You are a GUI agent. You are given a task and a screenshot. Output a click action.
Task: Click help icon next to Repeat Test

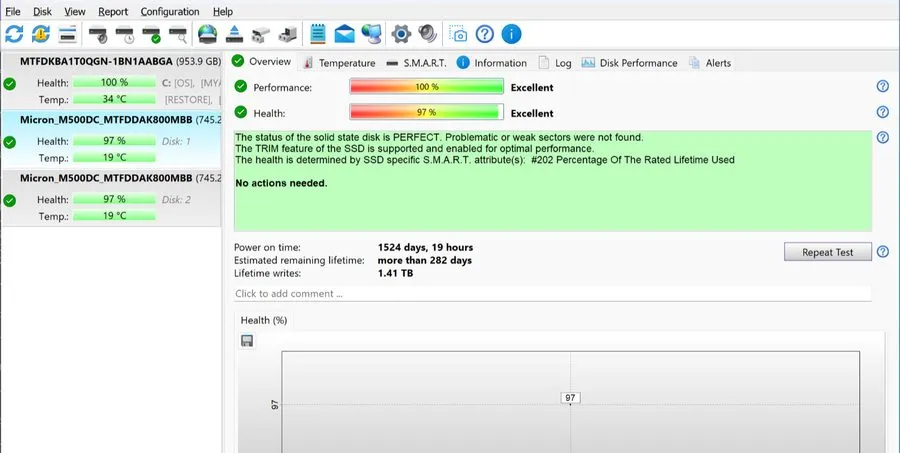(x=883, y=251)
